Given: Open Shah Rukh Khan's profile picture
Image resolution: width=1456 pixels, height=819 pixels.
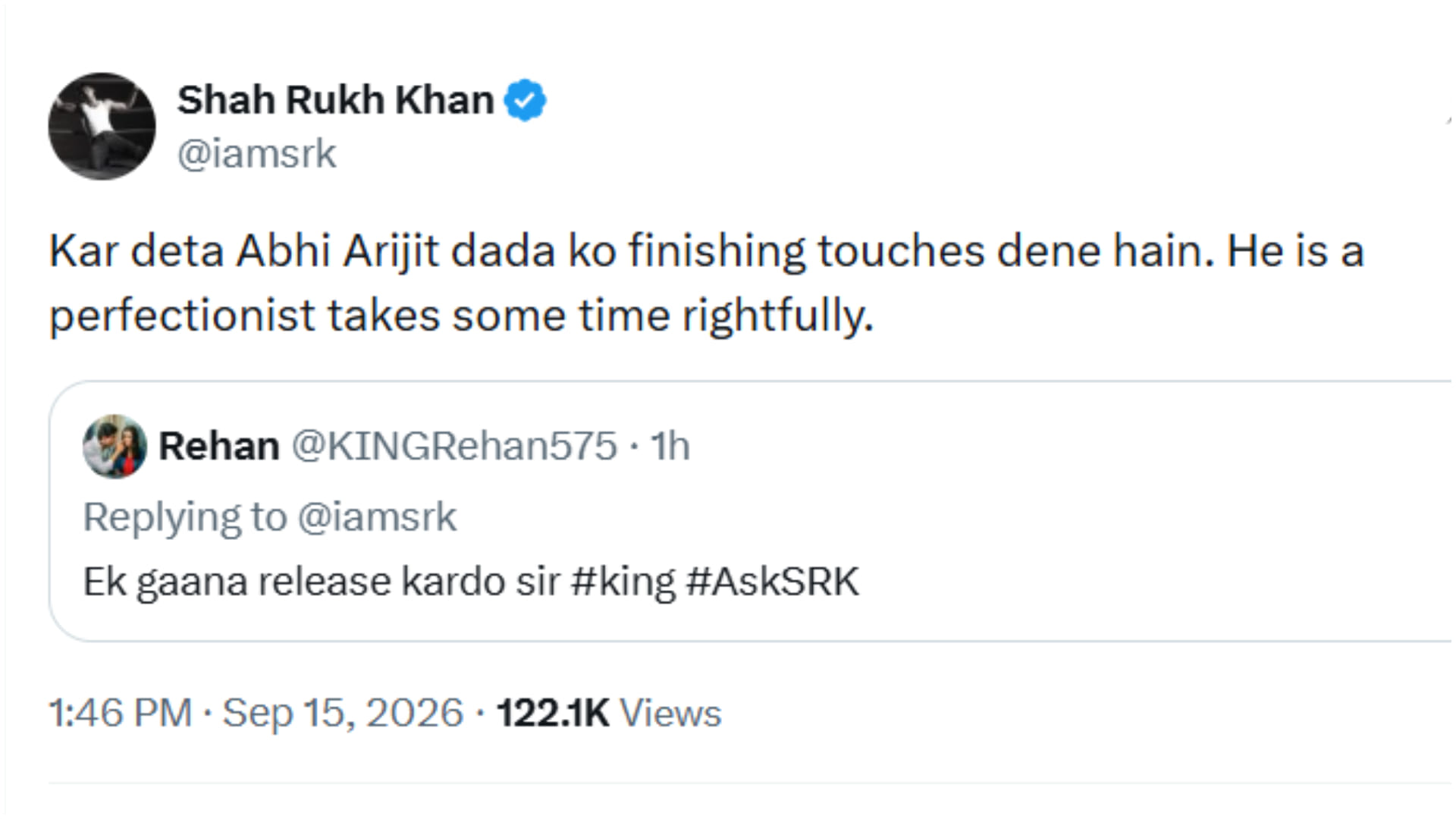Looking at the screenshot, I should tap(102, 126).
